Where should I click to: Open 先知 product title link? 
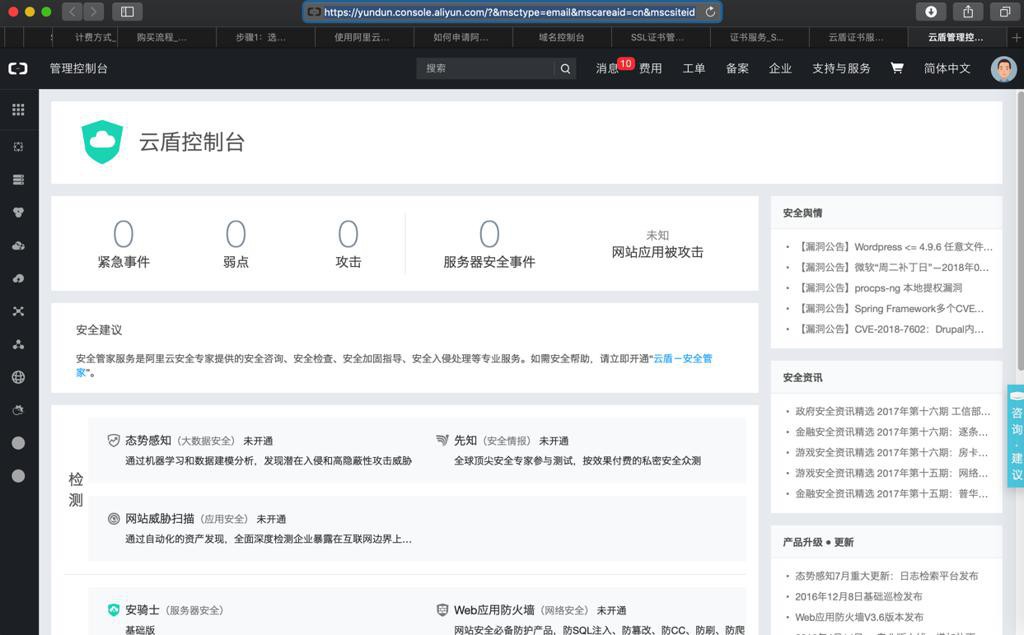point(466,440)
